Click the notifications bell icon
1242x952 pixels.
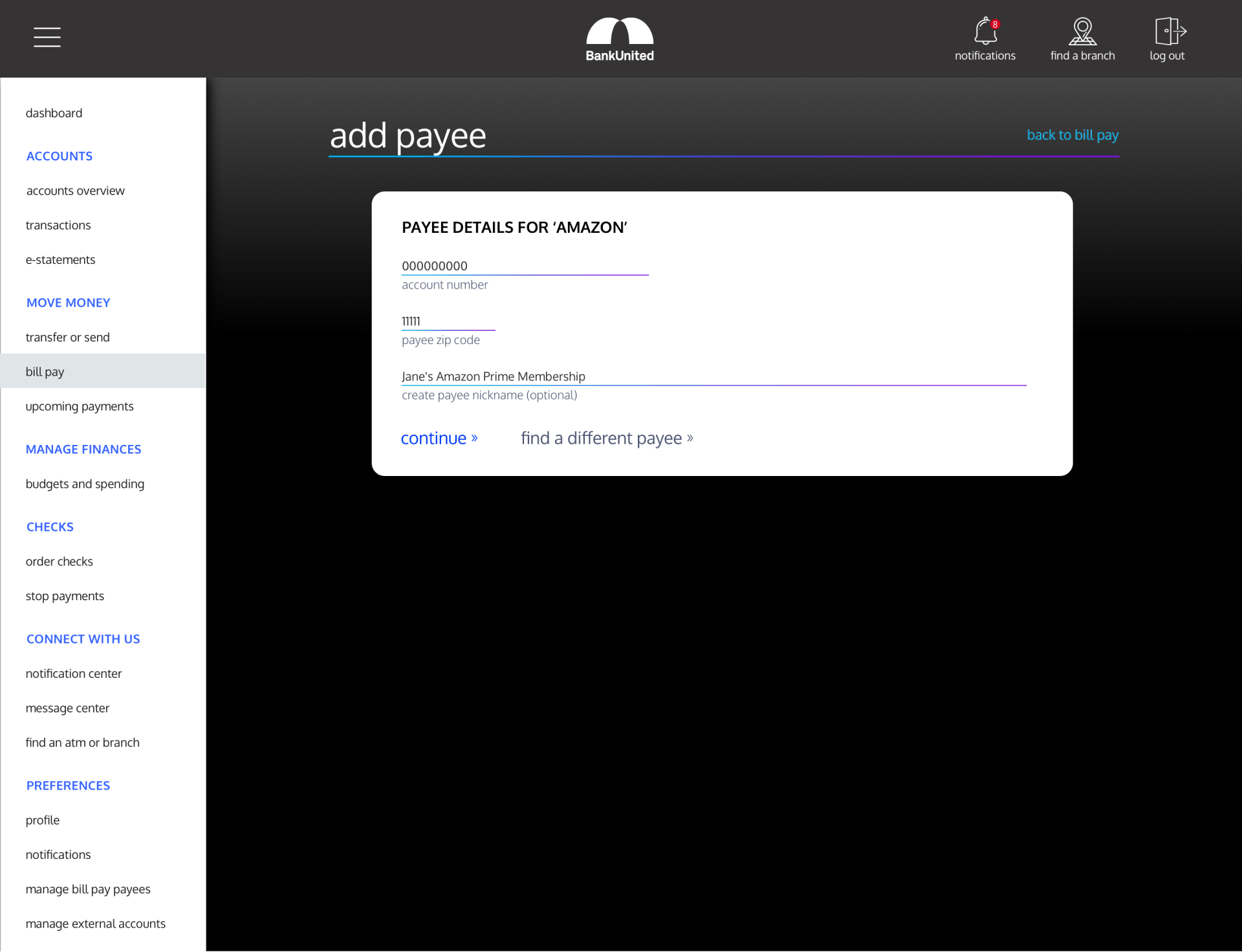(985, 31)
